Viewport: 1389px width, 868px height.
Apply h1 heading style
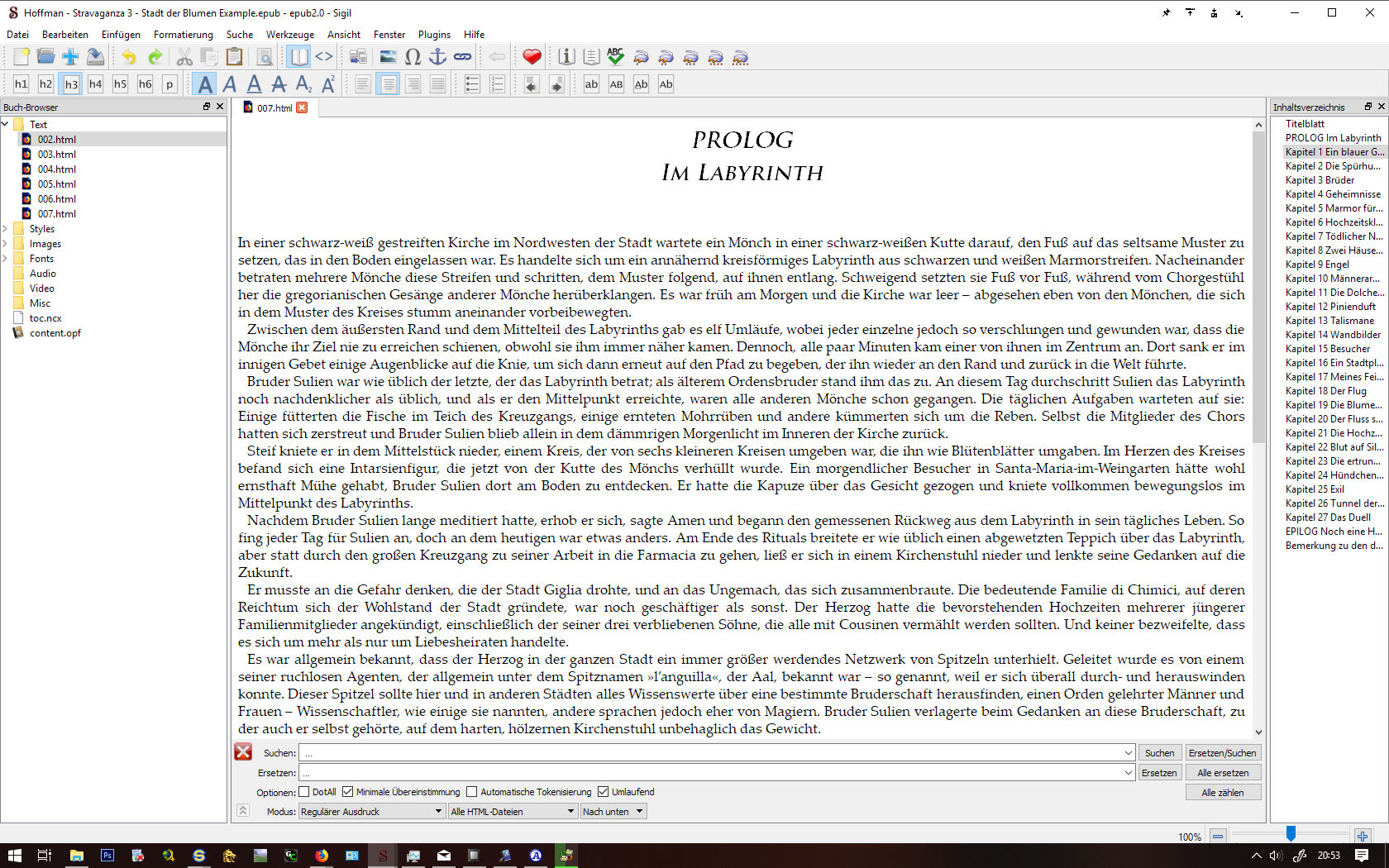click(21, 84)
